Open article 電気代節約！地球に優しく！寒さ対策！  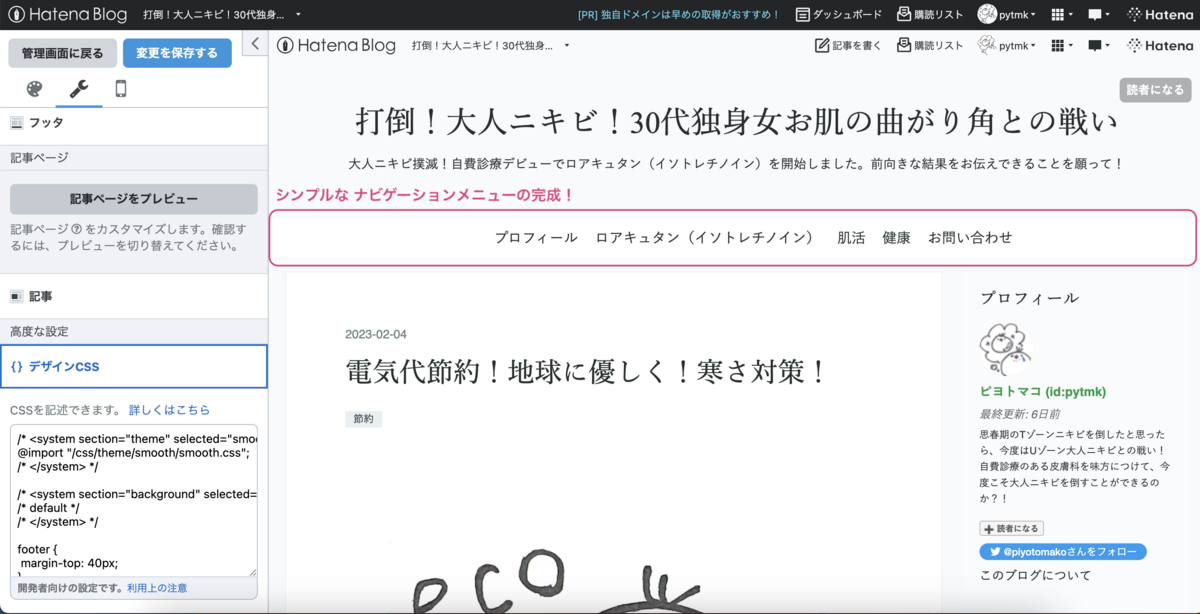tap(587, 372)
